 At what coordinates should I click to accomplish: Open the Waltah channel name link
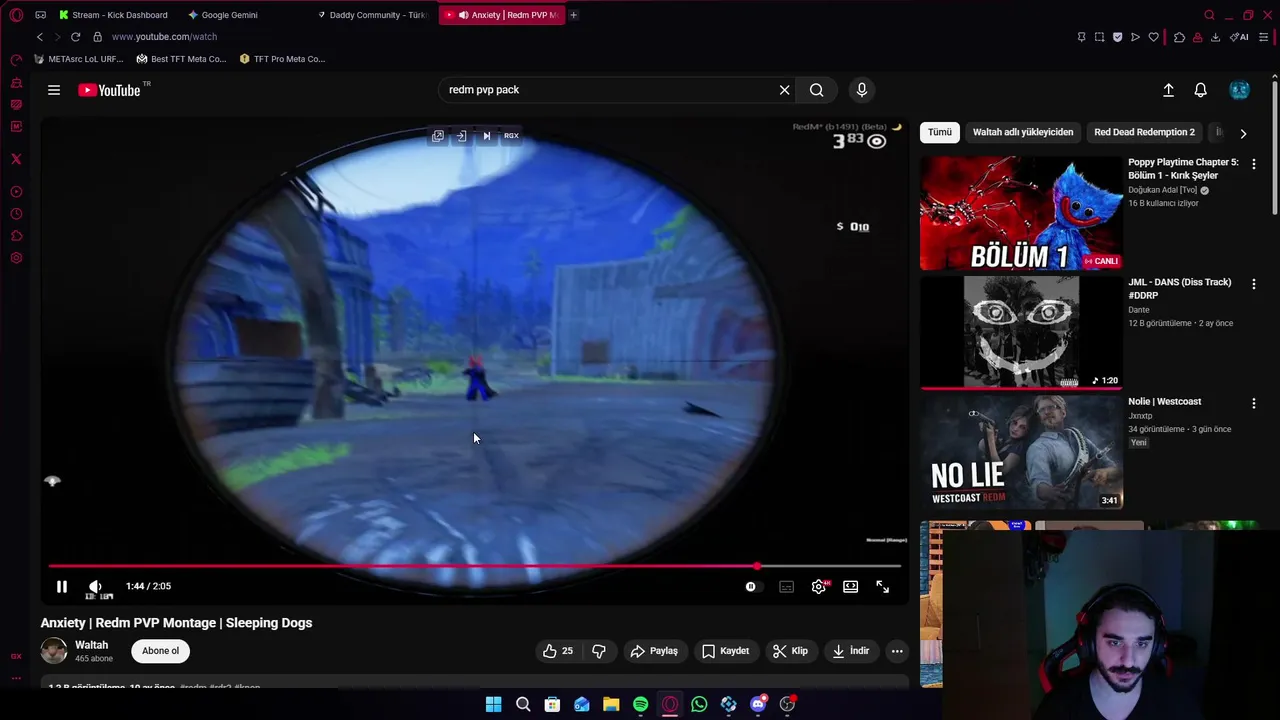point(91,645)
